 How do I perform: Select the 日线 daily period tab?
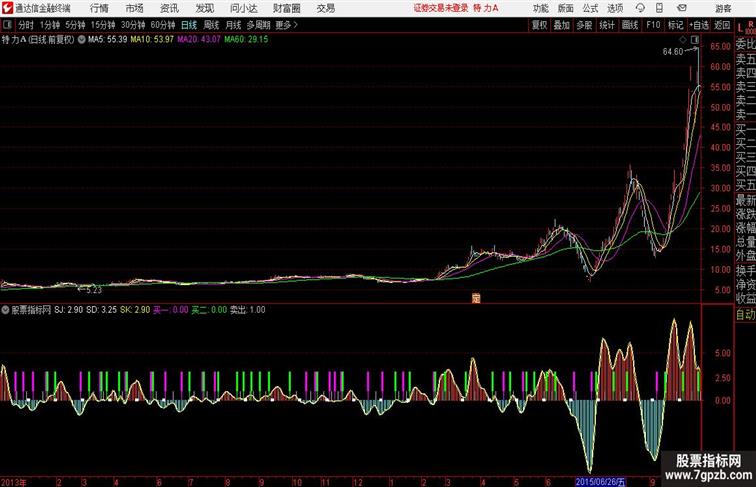point(189,25)
